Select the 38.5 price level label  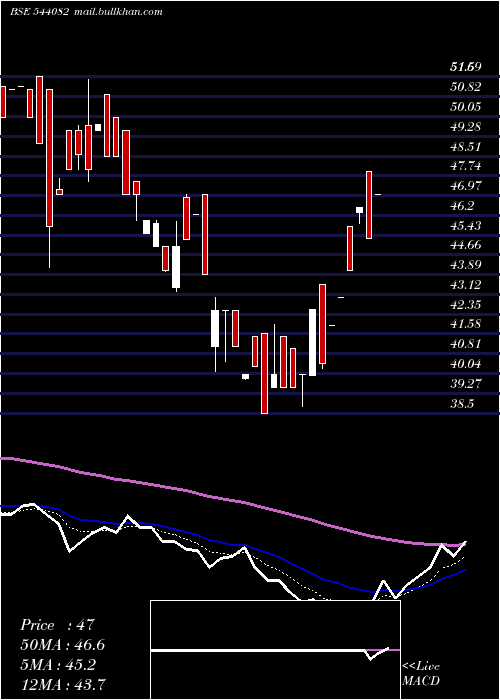click(462, 404)
